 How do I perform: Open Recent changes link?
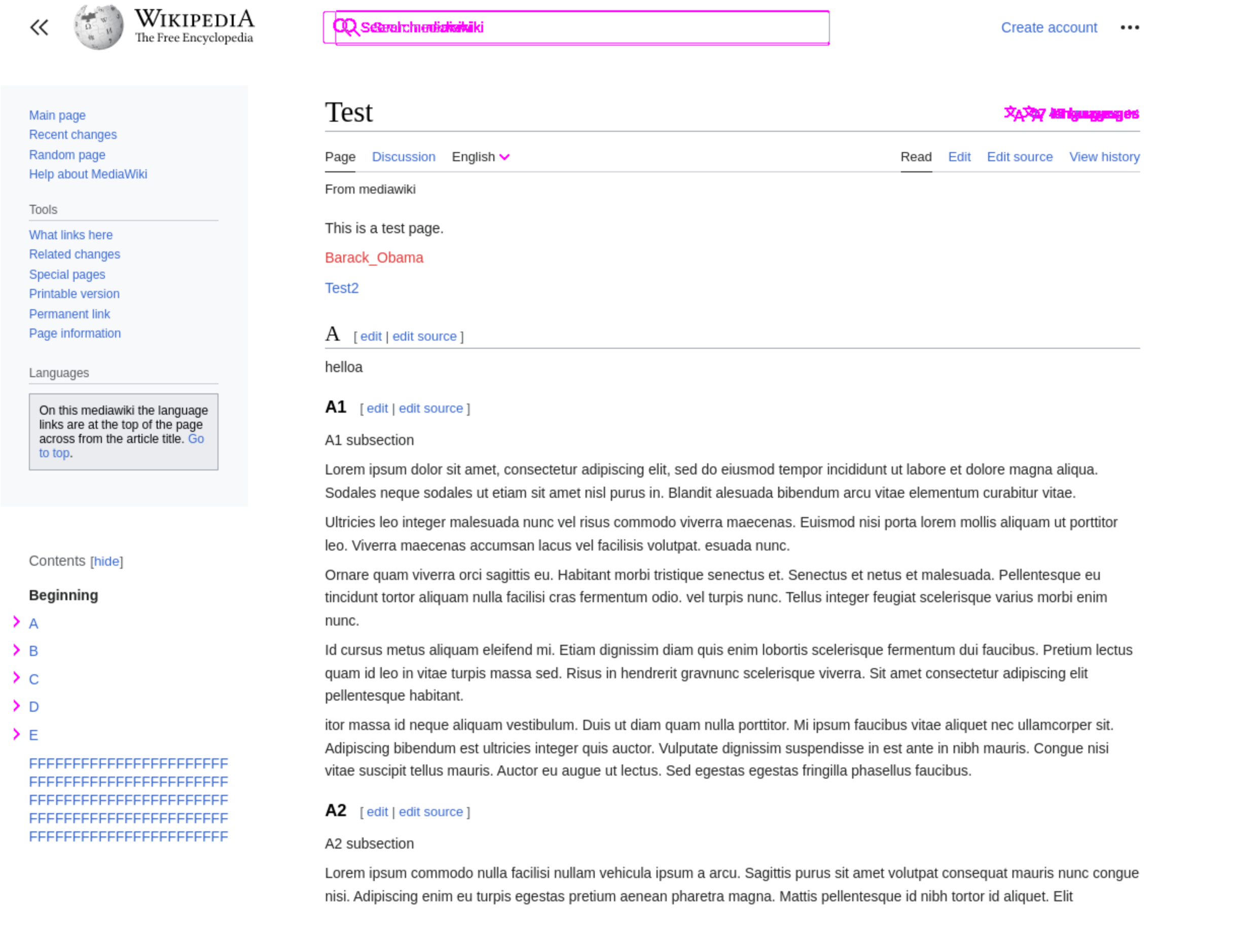click(73, 134)
